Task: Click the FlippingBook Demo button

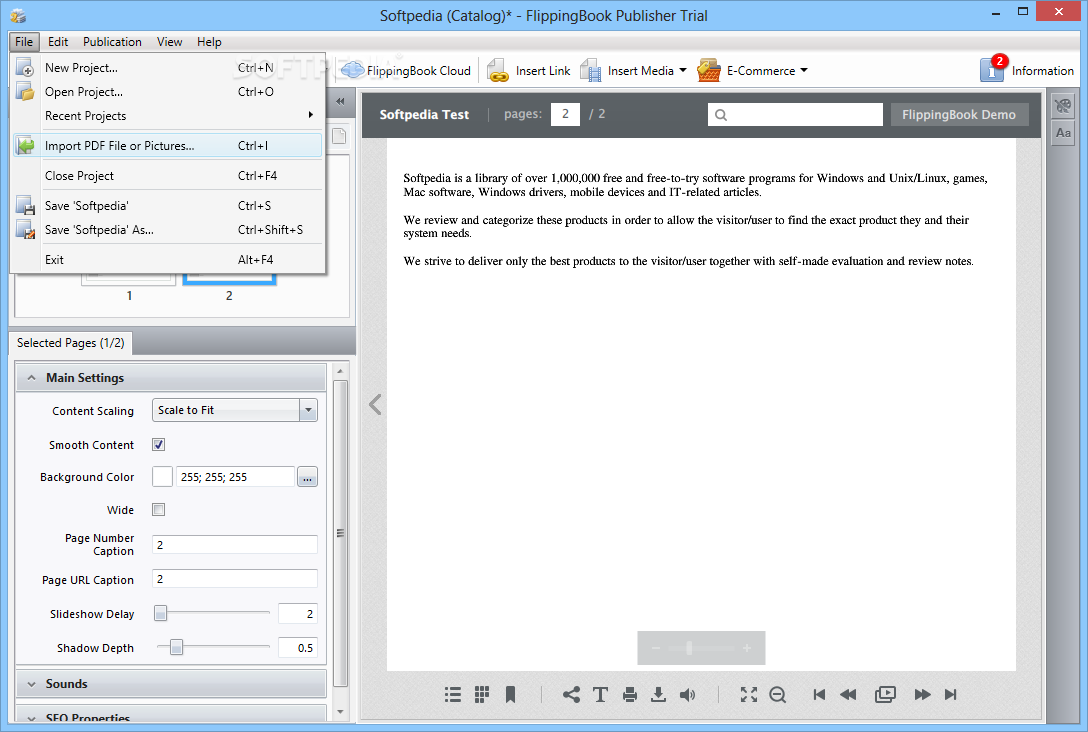Action: [x=959, y=115]
